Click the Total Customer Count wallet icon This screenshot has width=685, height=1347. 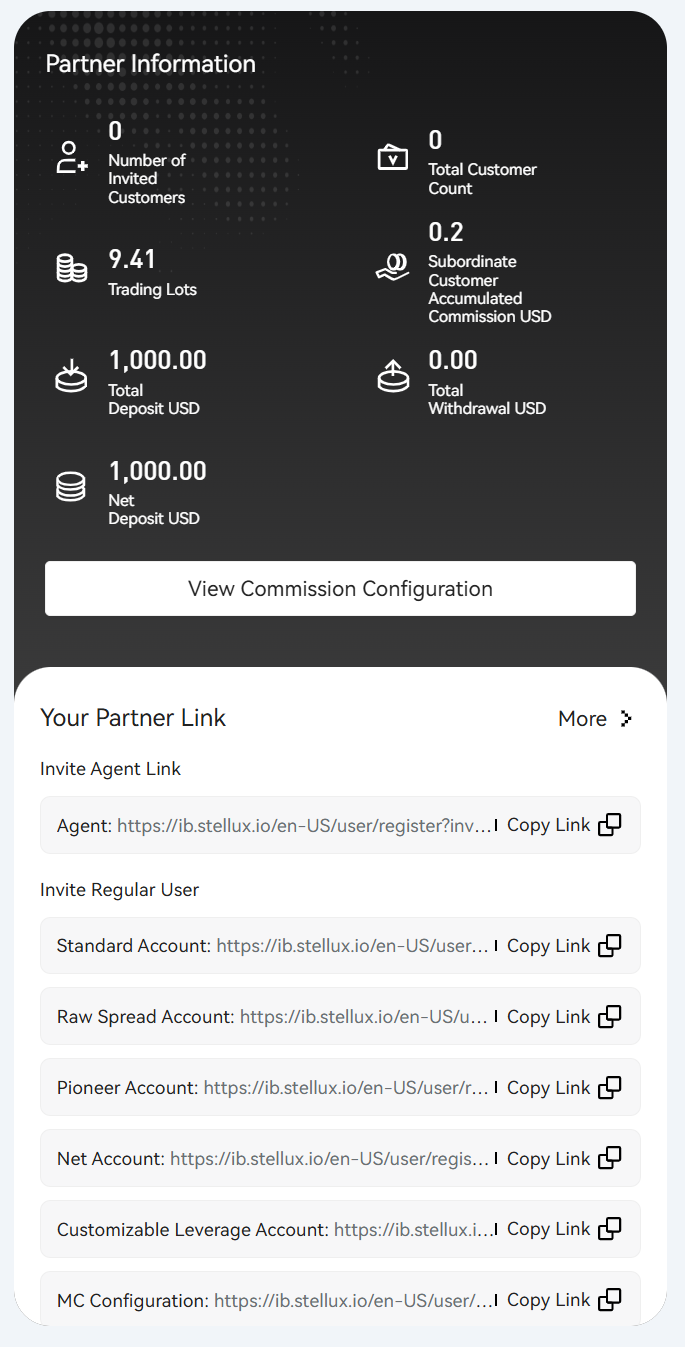pyautogui.click(x=393, y=158)
